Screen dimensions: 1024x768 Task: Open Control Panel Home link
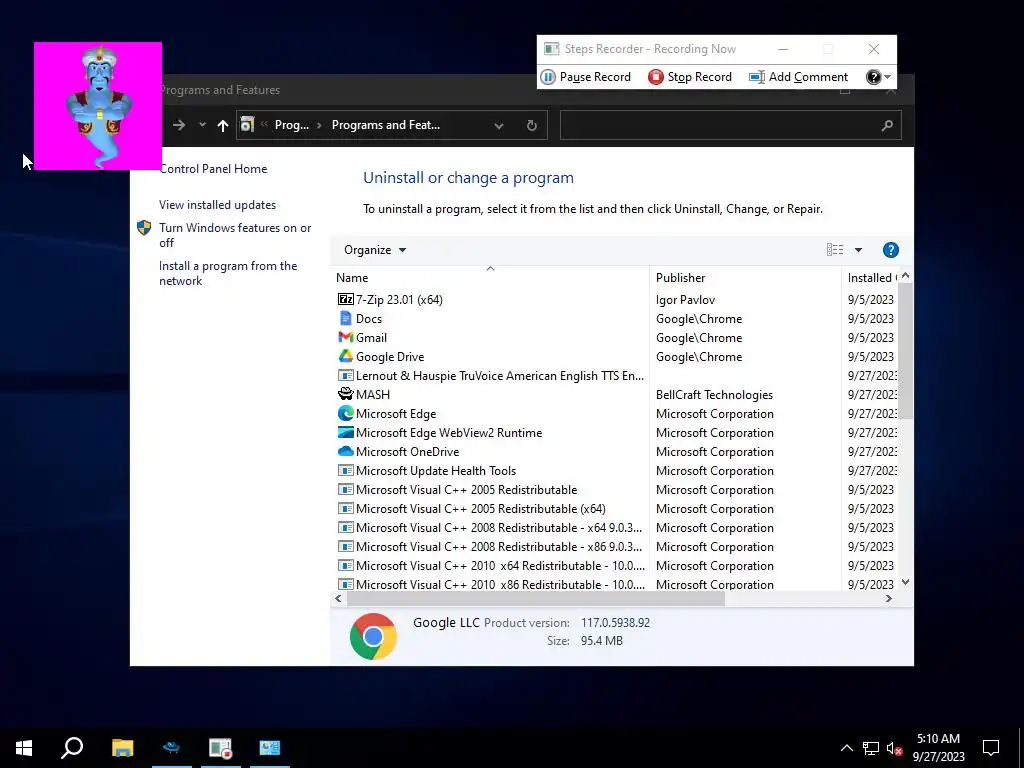coord(214,168)
